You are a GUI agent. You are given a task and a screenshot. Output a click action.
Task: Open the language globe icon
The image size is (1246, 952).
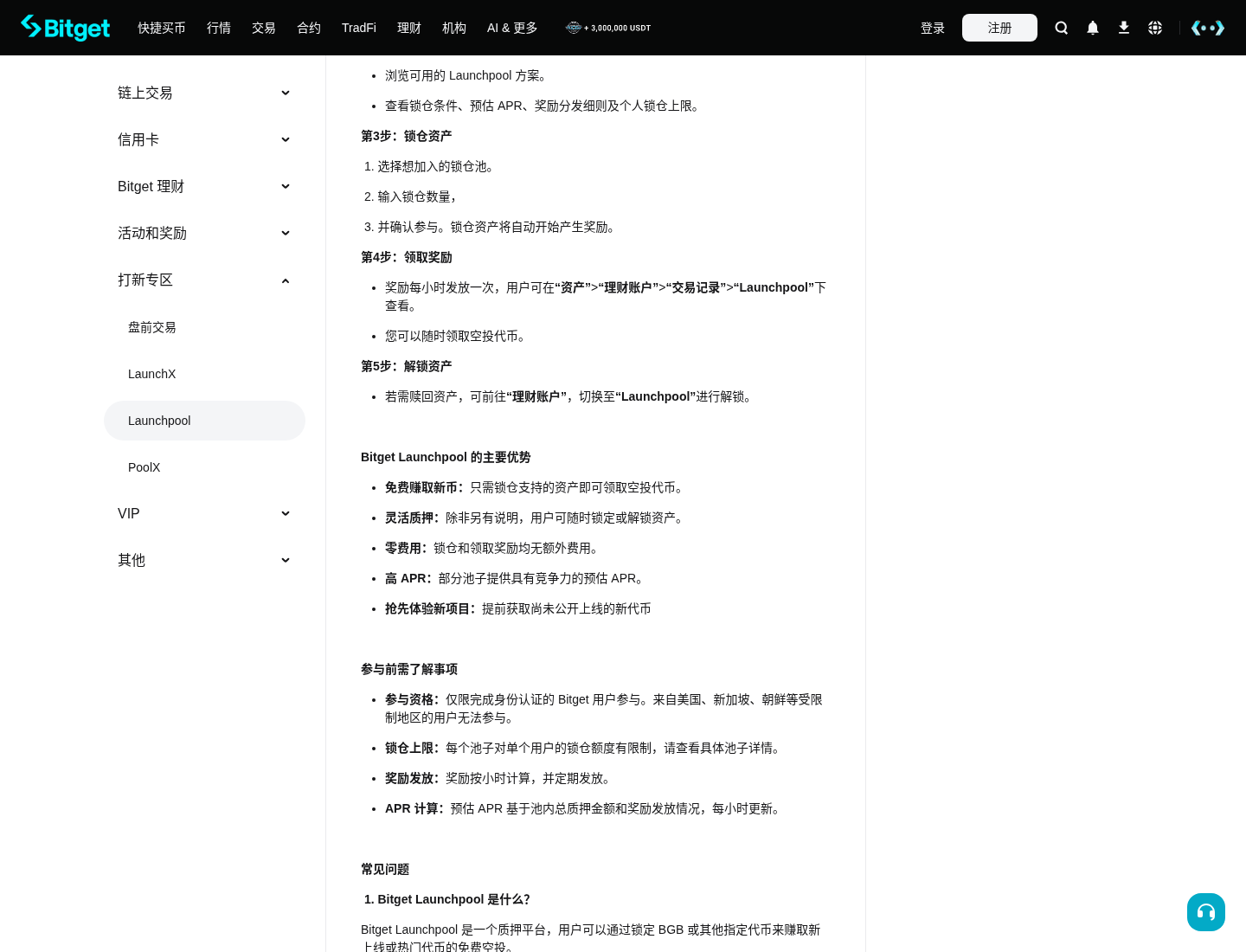[x=1155, y=28]
